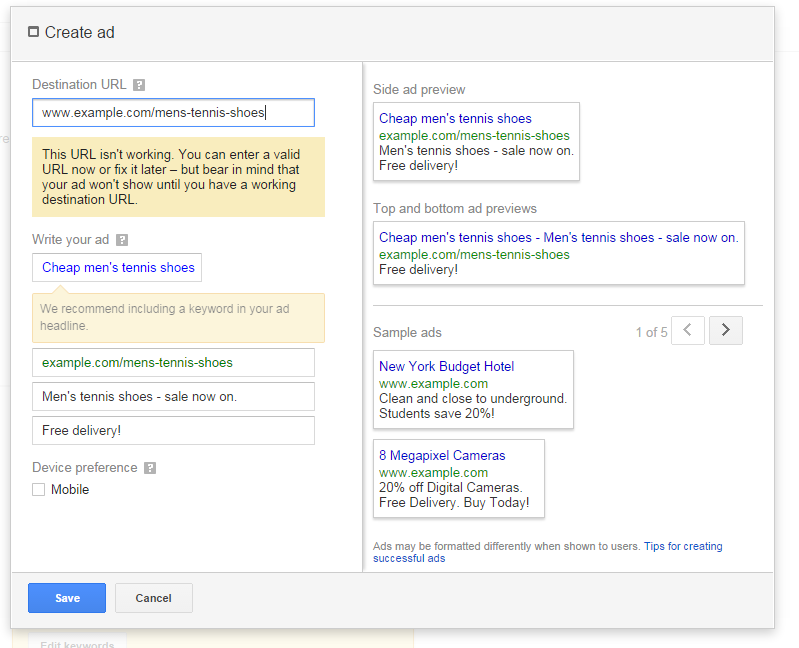
Task: Edit description line Men's tennis shoes sale
Action: (x=173, y=397)
